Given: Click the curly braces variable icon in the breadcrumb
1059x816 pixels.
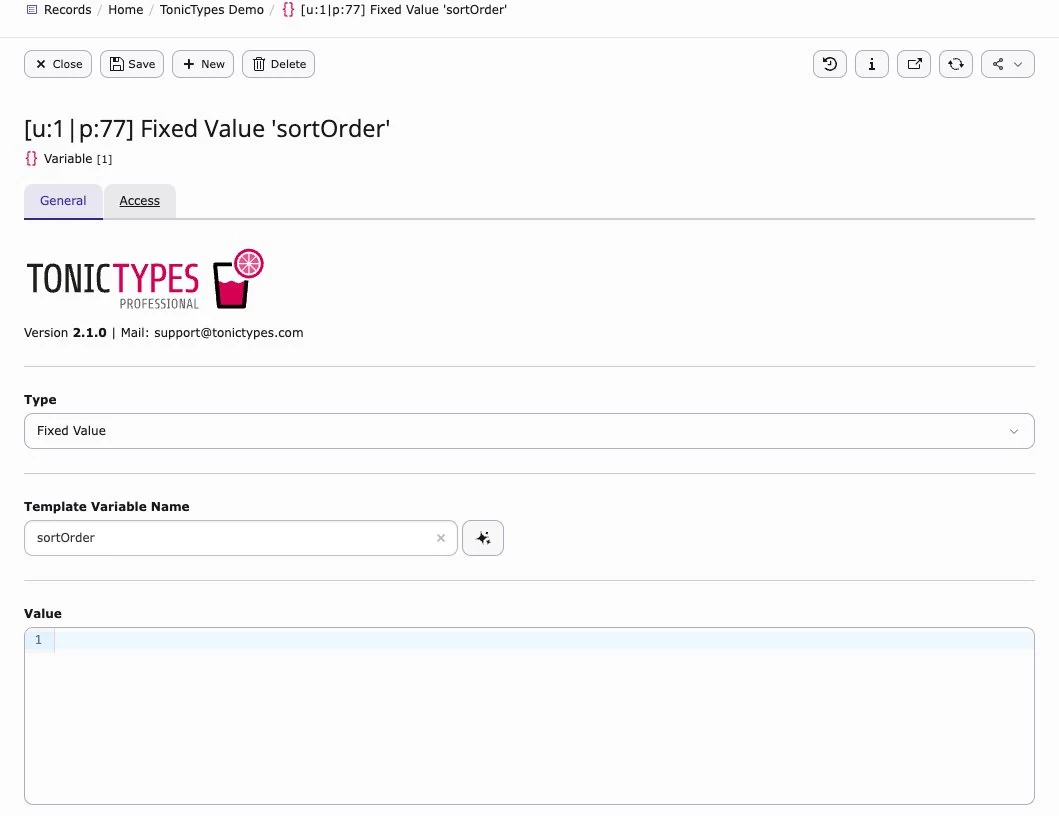Looking at the screenshot, I should 288,9.
